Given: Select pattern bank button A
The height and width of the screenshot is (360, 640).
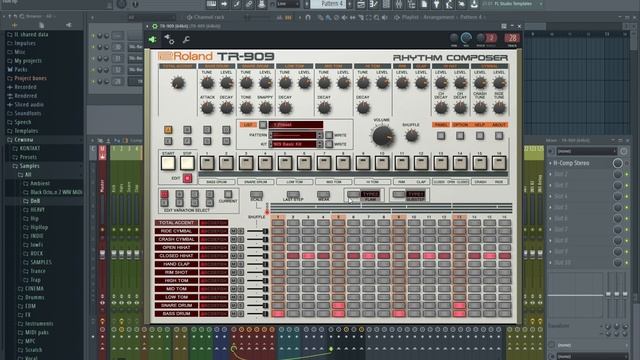Looking at the screenshot, I should pyautogui.click(x=168, y=130).
